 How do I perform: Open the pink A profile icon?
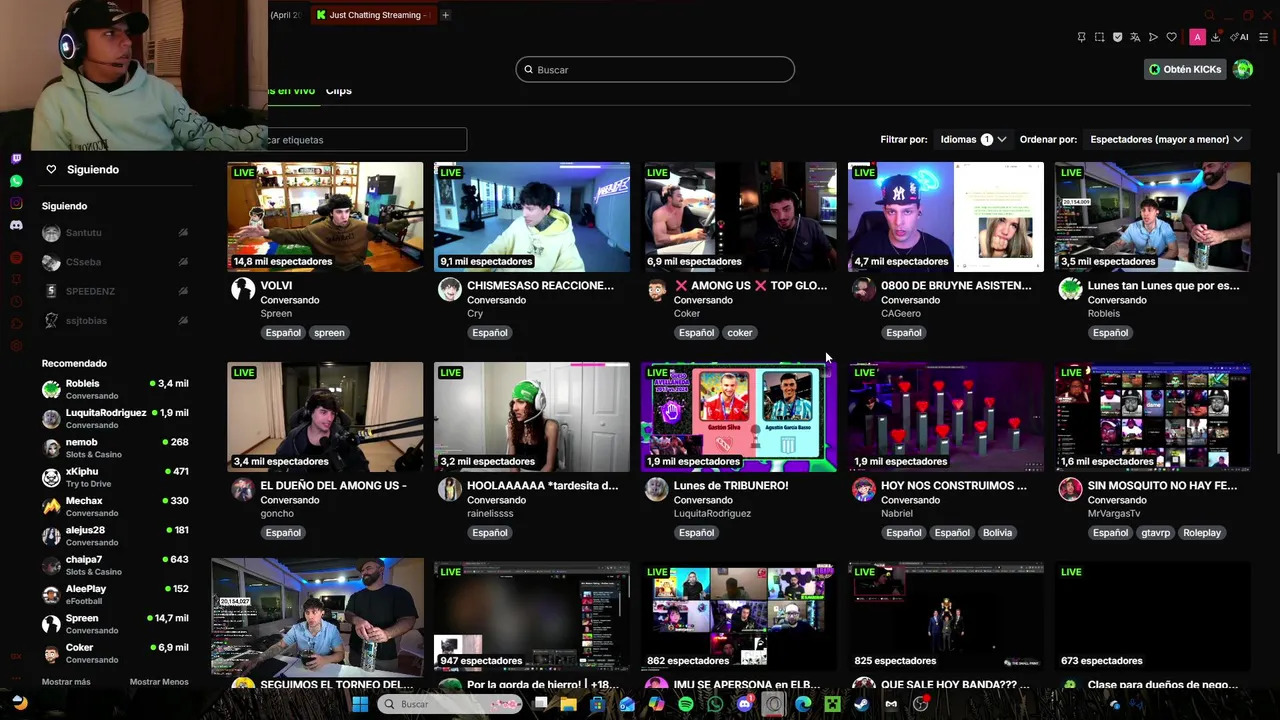coord(1197,37)
